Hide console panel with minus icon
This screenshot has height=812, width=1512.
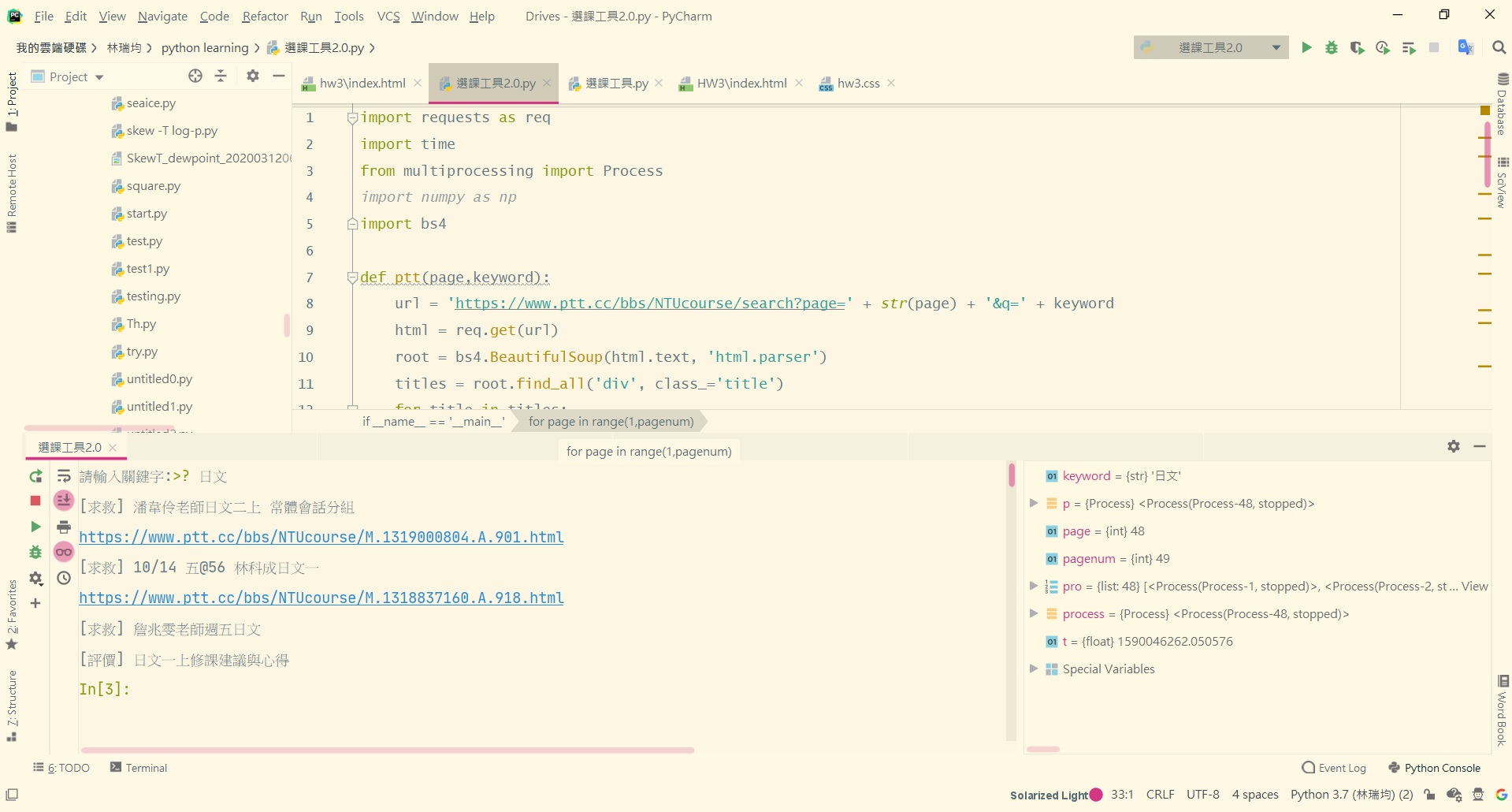(x=1480, y=446)
